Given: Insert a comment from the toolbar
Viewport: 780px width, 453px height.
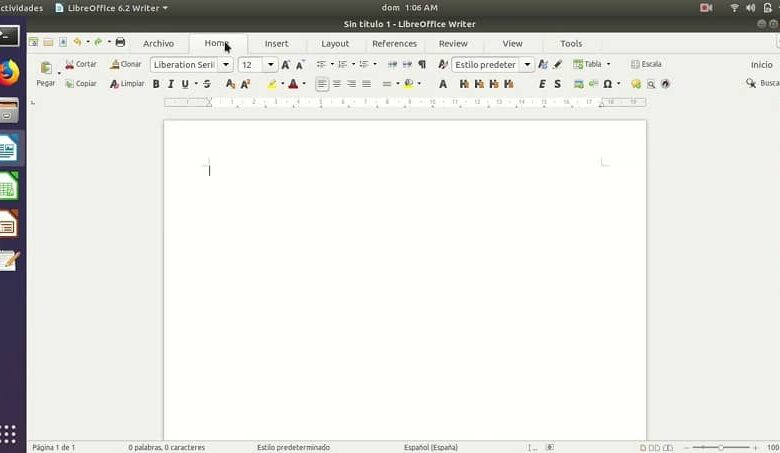Looking at the screenshot, I should (x=636, y=84).
